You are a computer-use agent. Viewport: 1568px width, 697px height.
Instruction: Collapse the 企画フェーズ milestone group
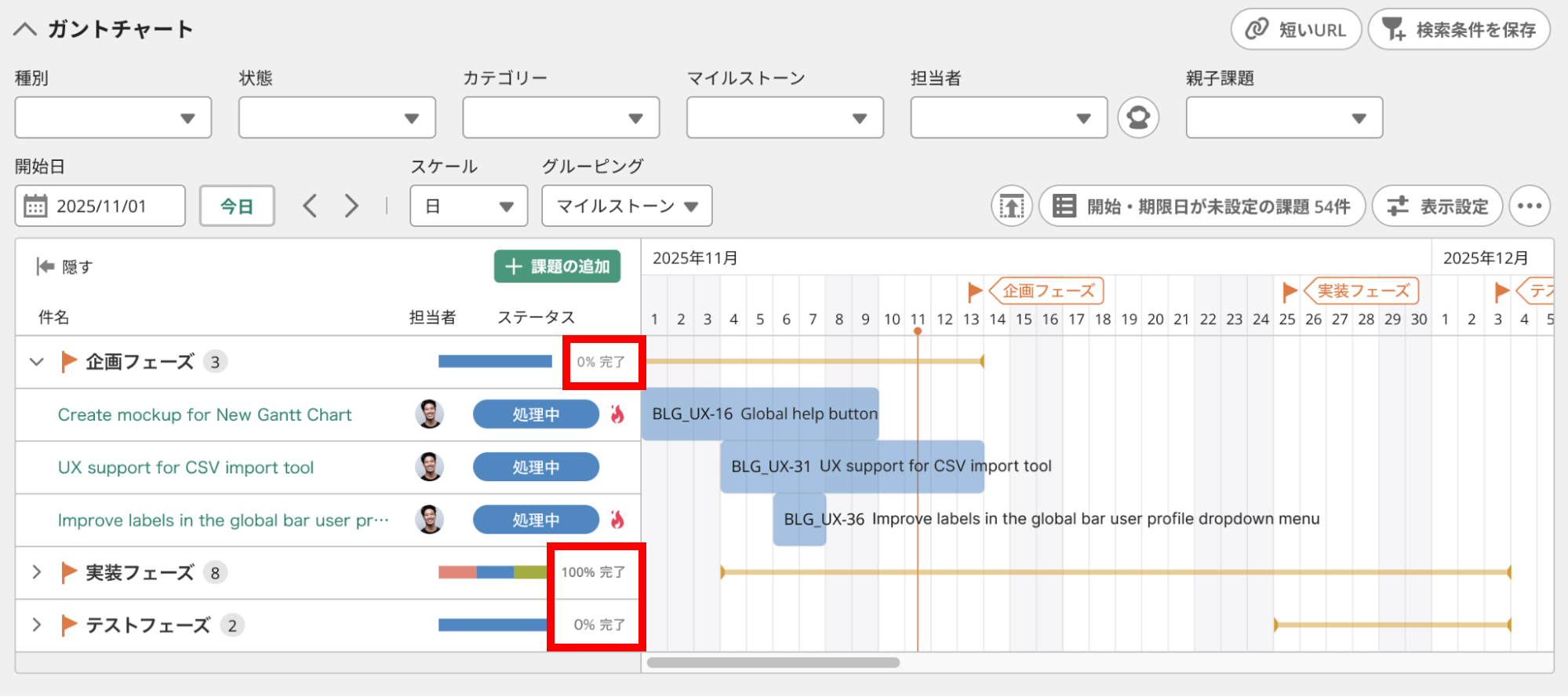pos(36,362)
